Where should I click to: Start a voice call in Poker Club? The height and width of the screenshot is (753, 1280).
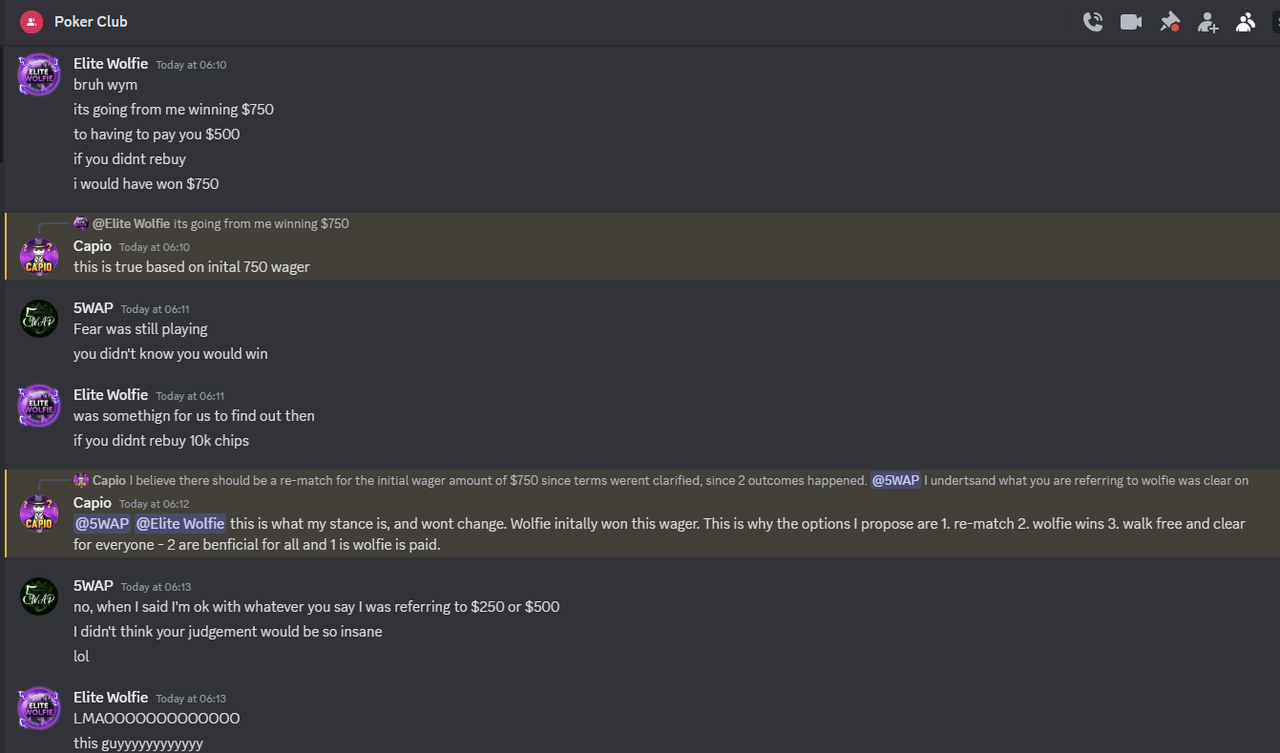[1093, 22]
